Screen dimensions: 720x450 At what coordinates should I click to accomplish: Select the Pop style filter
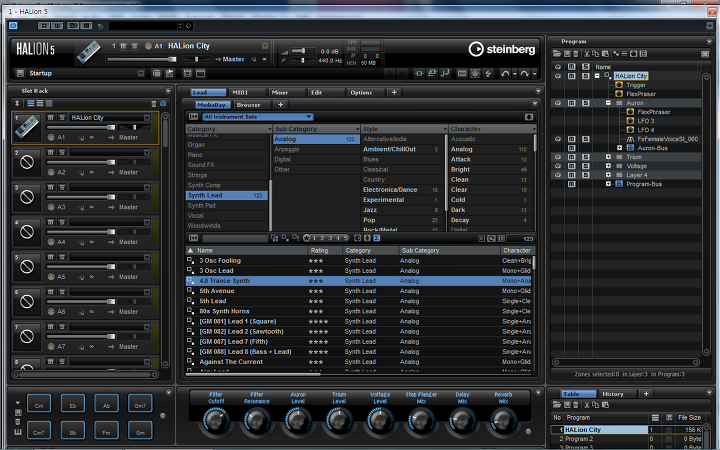(x=400, y=220)
